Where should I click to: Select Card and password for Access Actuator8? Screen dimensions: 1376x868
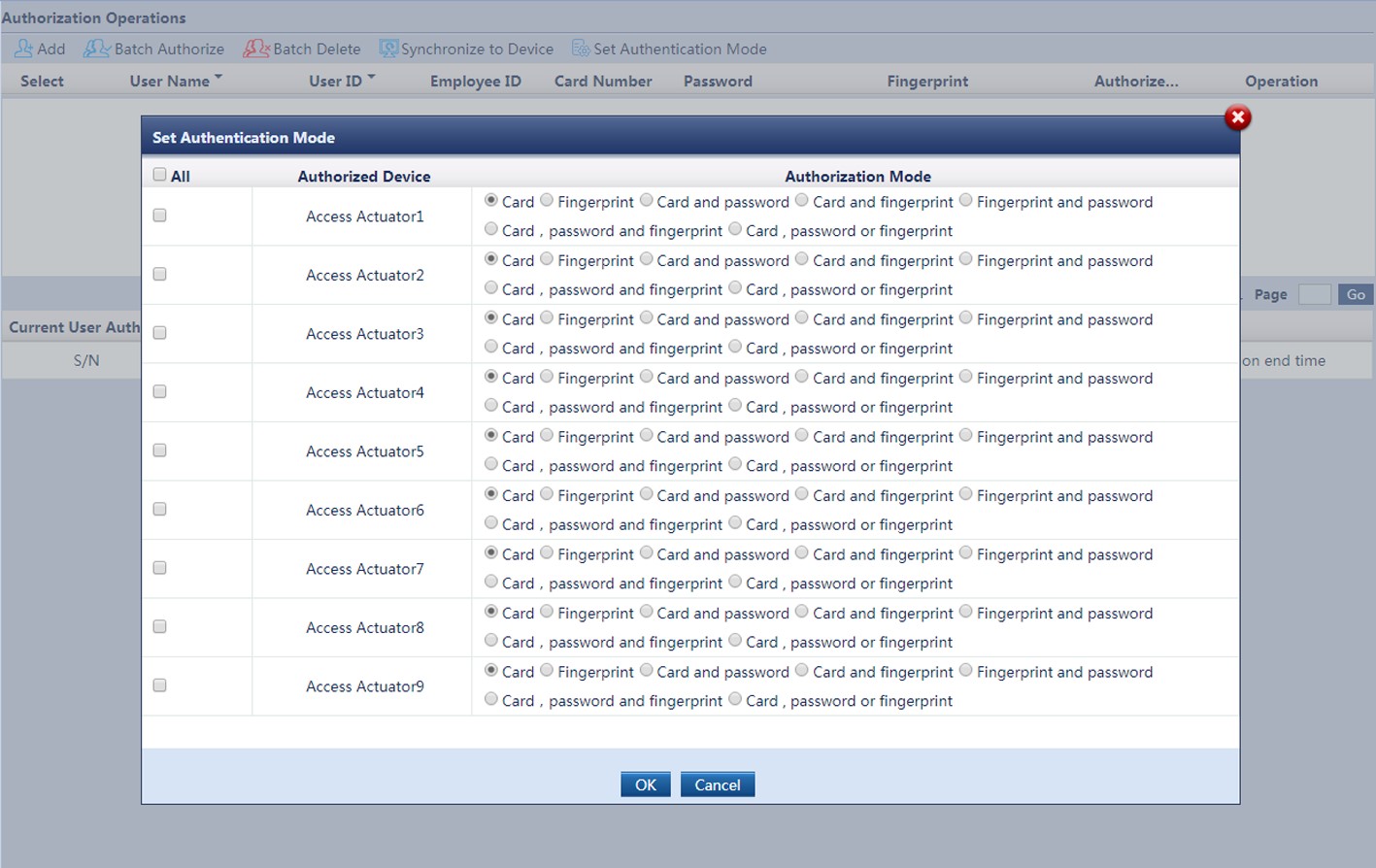coord(646,611)
